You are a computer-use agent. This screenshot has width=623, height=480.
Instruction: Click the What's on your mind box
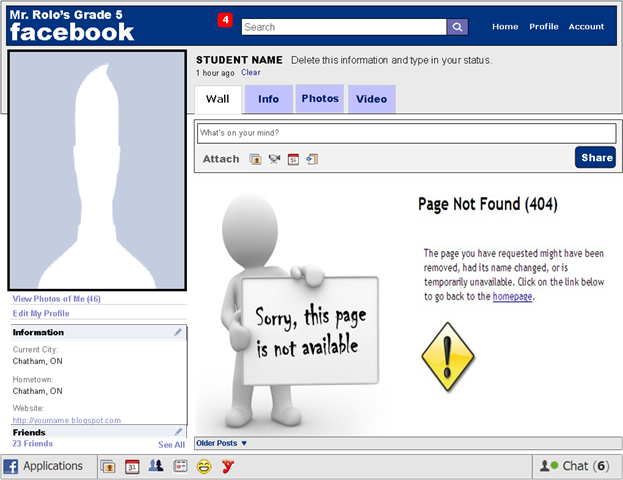tap(406, 133)
